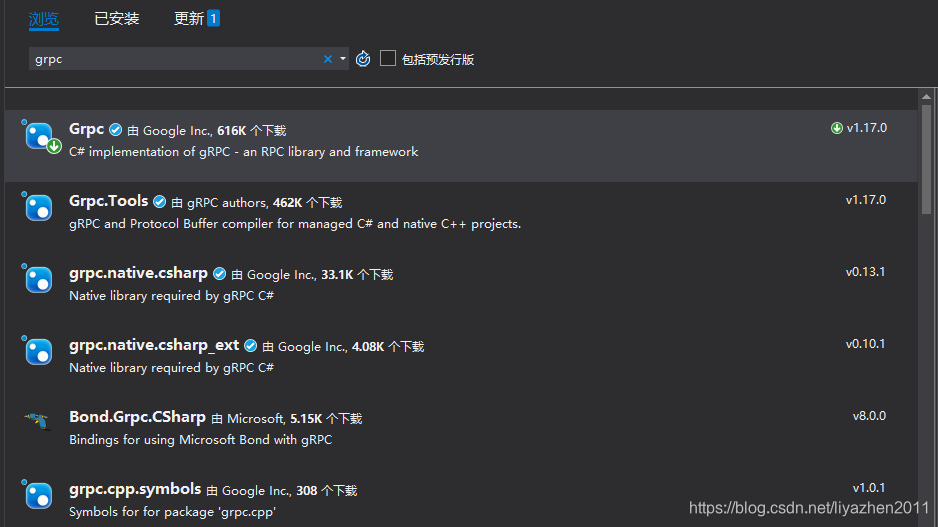The width and height of the screenshot is (938, 527).
Task: Click the 5.15K 个下载 count
Action: tap(326, 419)
